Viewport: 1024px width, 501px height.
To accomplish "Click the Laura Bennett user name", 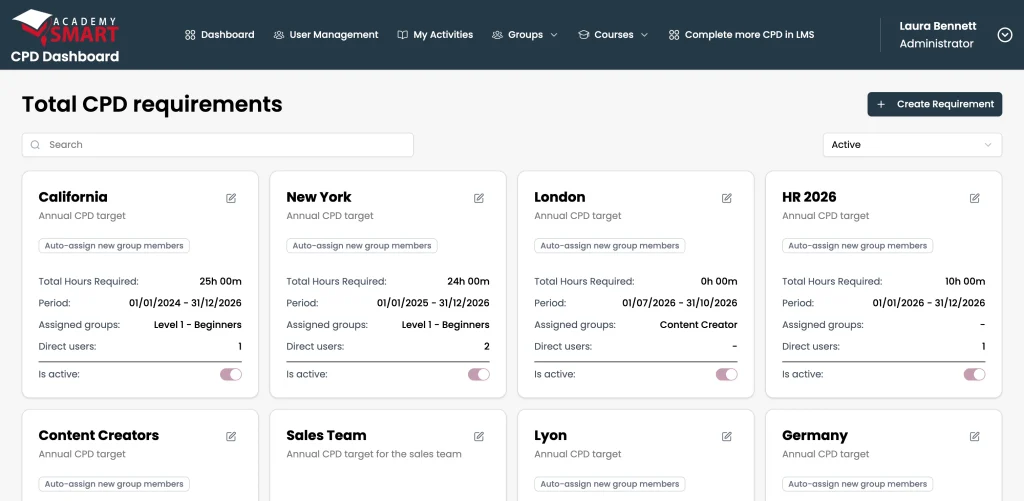I will [x=938, y=26].
